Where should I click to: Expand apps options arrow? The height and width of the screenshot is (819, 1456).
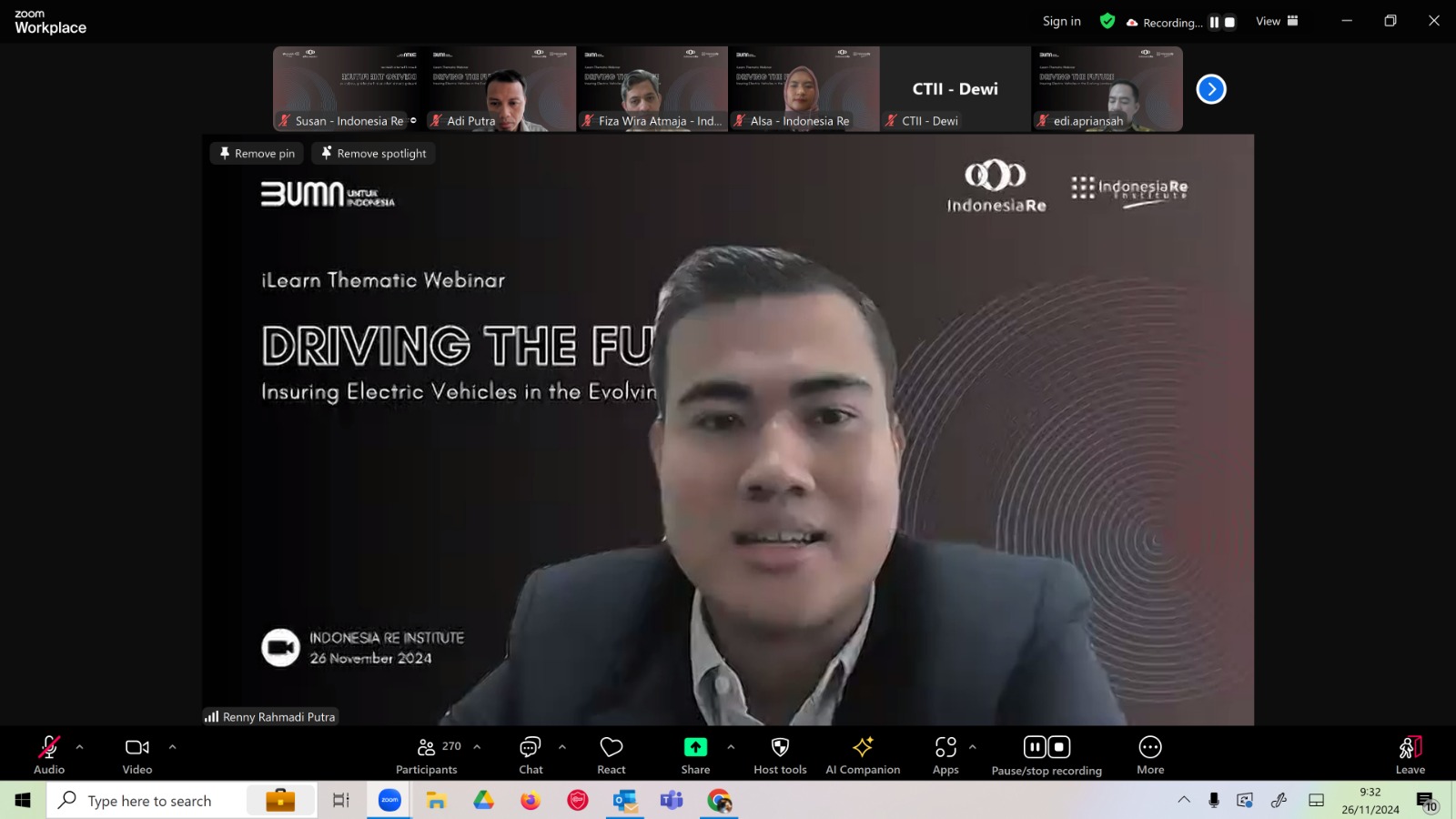(973, 747)
